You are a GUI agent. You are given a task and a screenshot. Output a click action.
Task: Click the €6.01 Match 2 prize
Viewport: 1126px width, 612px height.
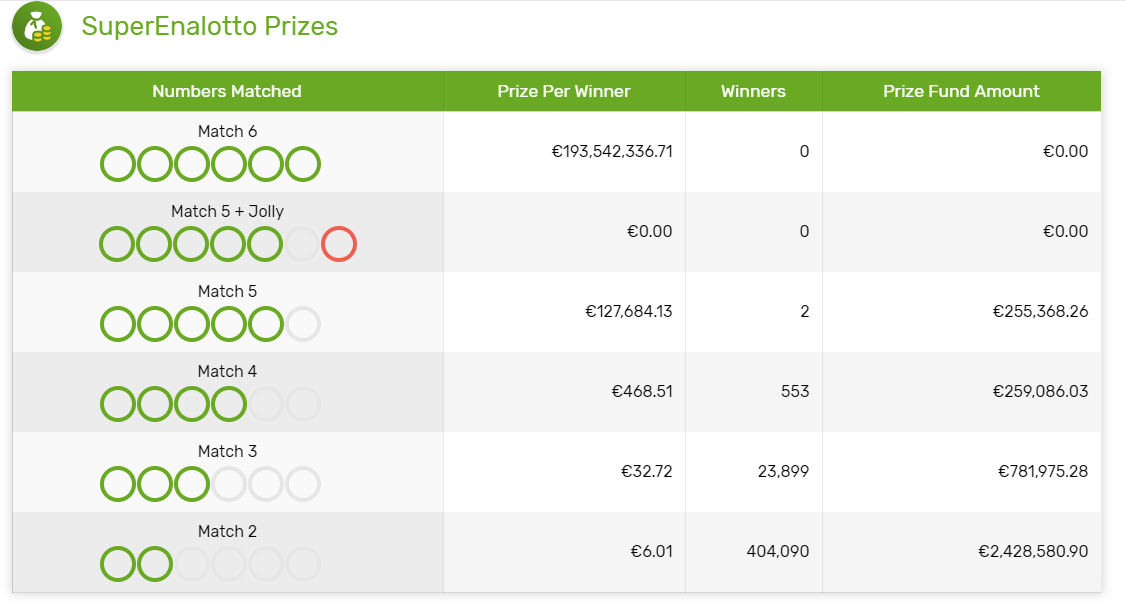(651, 552)
